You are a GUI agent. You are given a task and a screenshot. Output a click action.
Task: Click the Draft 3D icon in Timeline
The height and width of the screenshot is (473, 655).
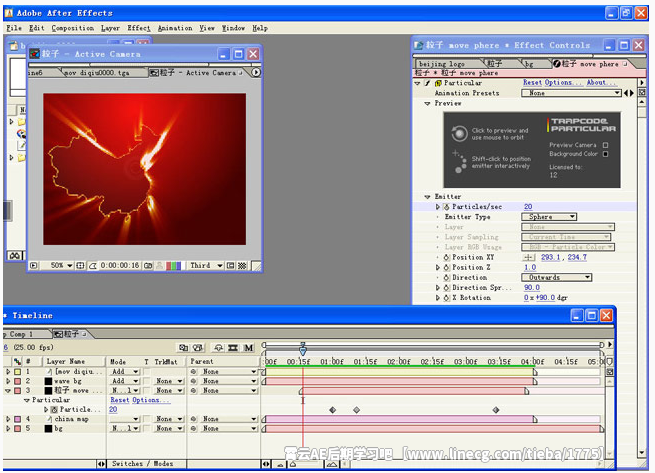[198, 347]
